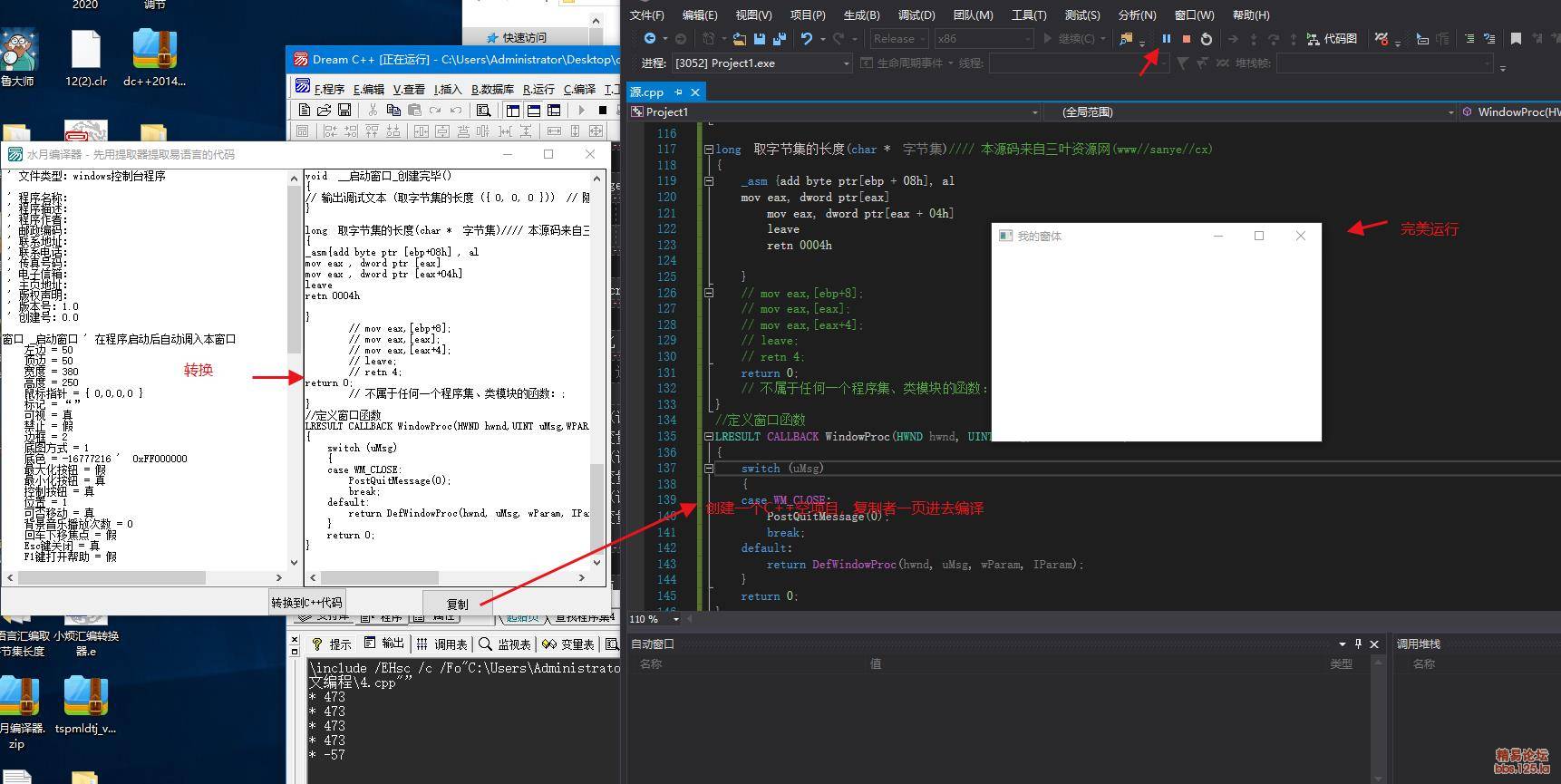Toggle pin on the 自动窗口 panel
The width and height of the screenshot is (1561, 784).
(1358, 644)
